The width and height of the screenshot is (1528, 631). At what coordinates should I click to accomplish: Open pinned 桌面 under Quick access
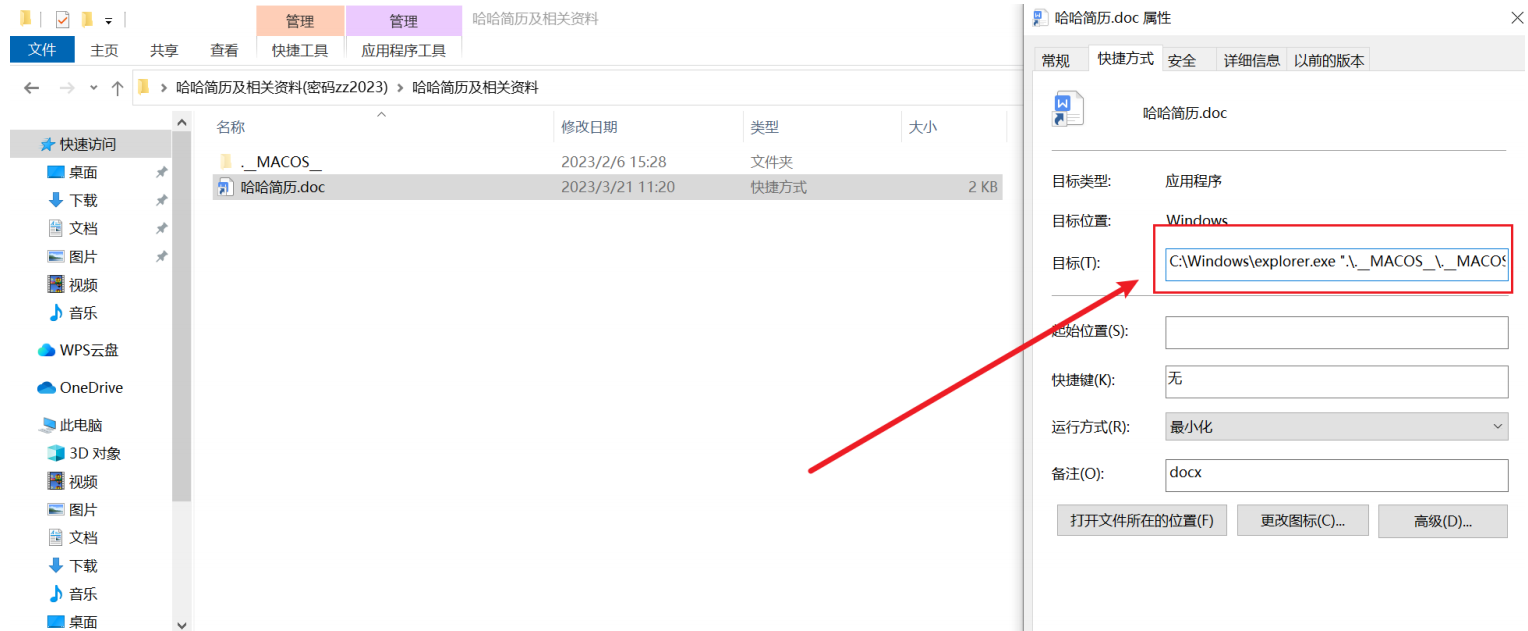pos(83,172)
